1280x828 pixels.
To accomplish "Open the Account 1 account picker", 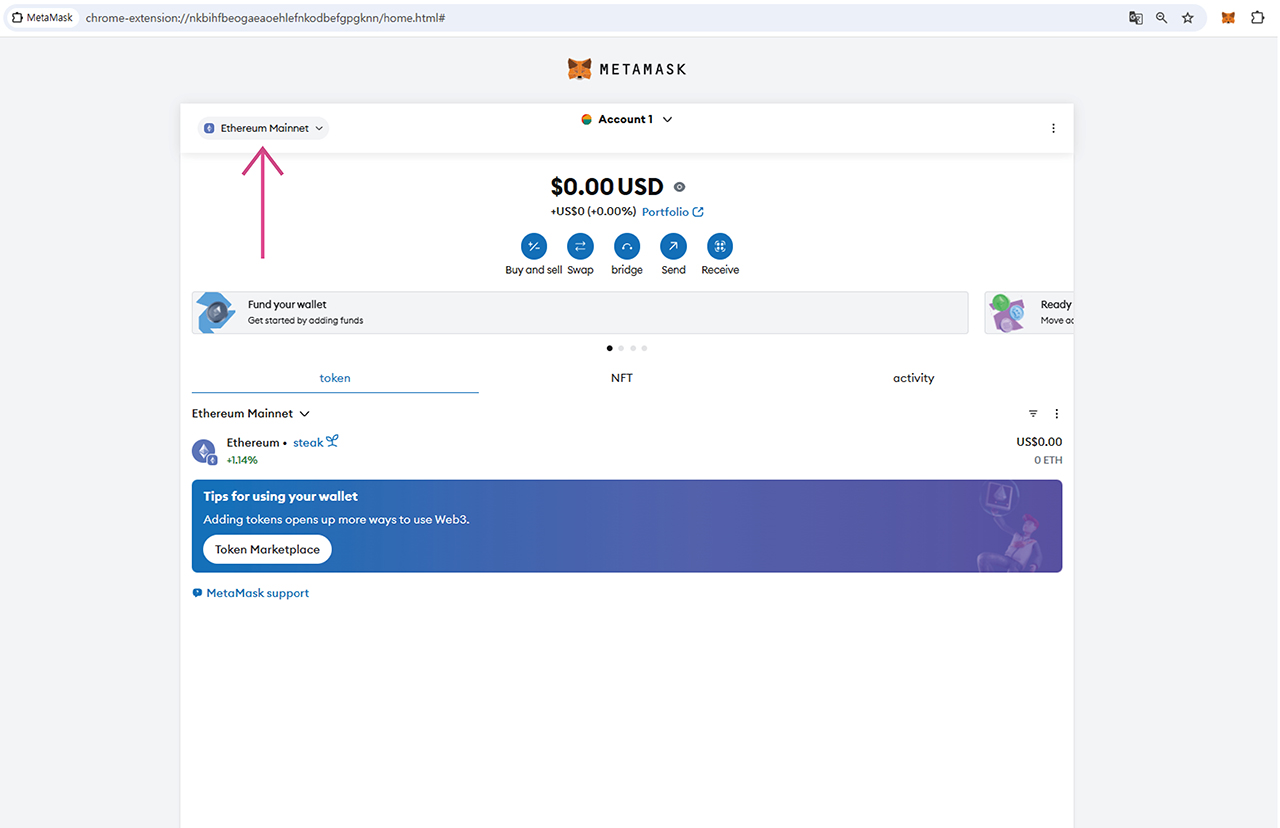I will 627,119.
